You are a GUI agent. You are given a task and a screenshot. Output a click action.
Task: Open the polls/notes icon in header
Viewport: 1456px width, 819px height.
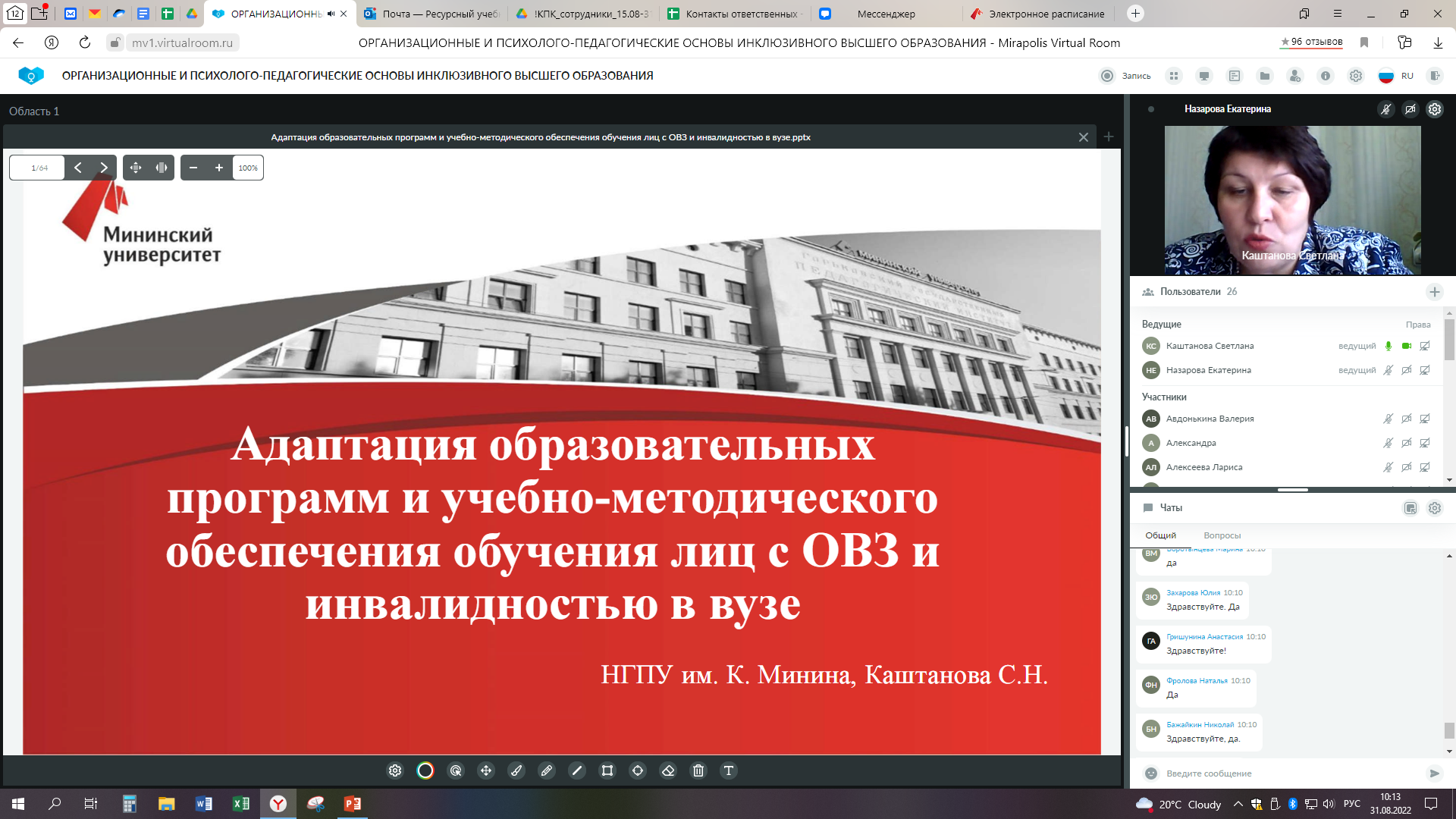[1235, 76]
